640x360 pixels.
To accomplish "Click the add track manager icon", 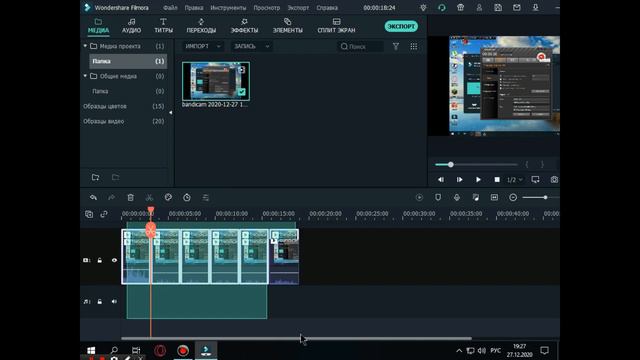I will [89, 214].
